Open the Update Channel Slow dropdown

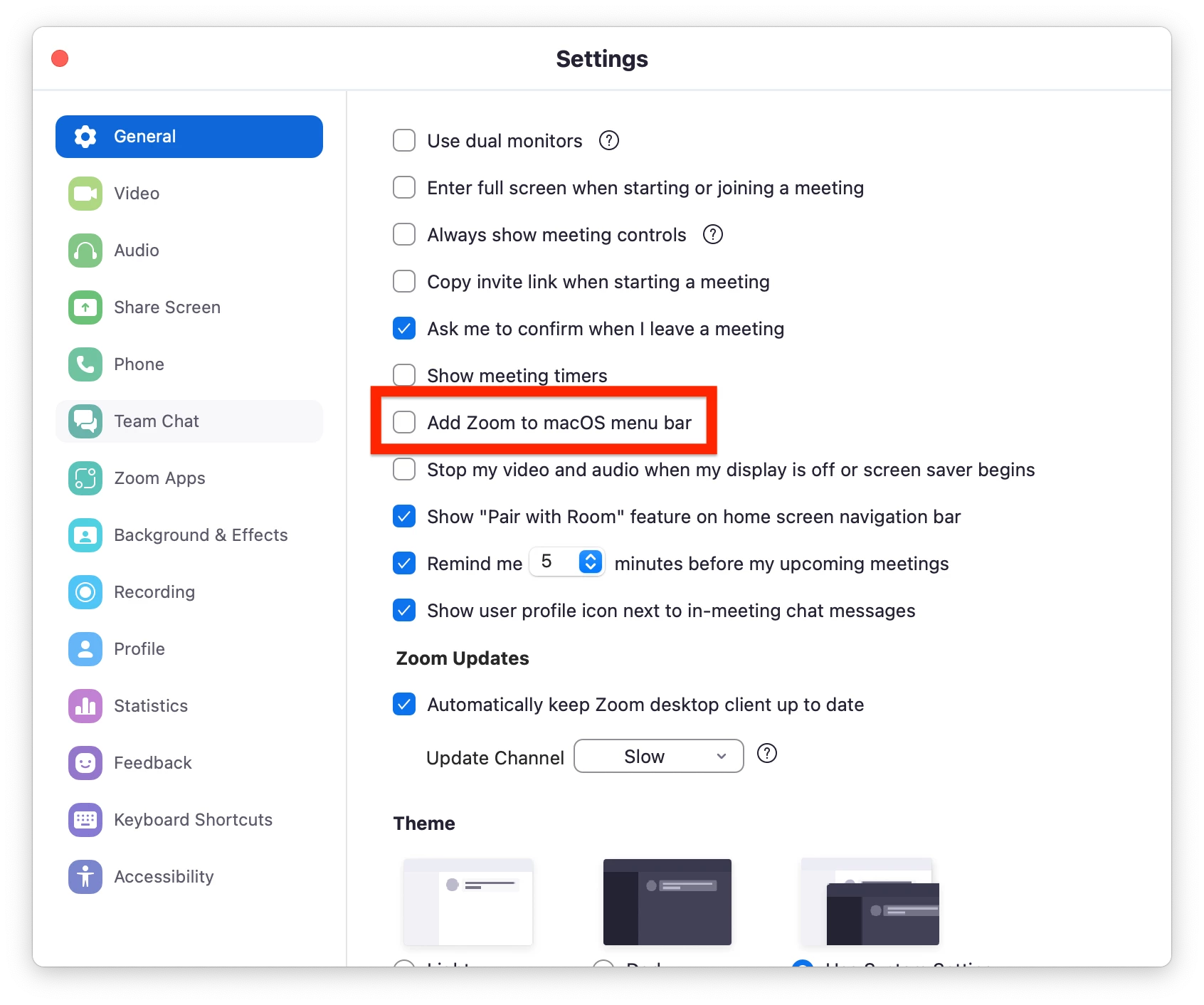pos(659,756)
